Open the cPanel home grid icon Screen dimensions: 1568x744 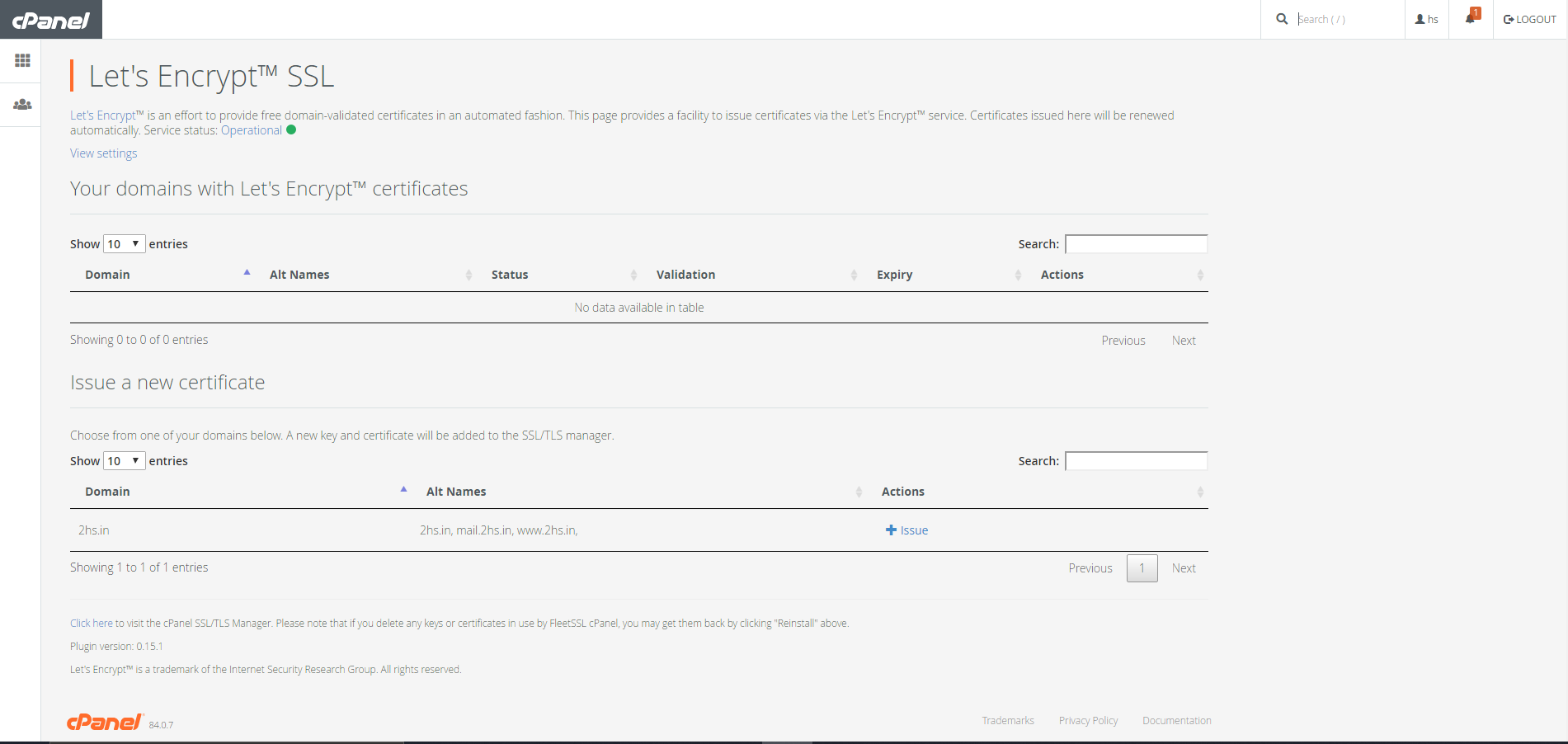pyautogui.click(x=22, y=60)
